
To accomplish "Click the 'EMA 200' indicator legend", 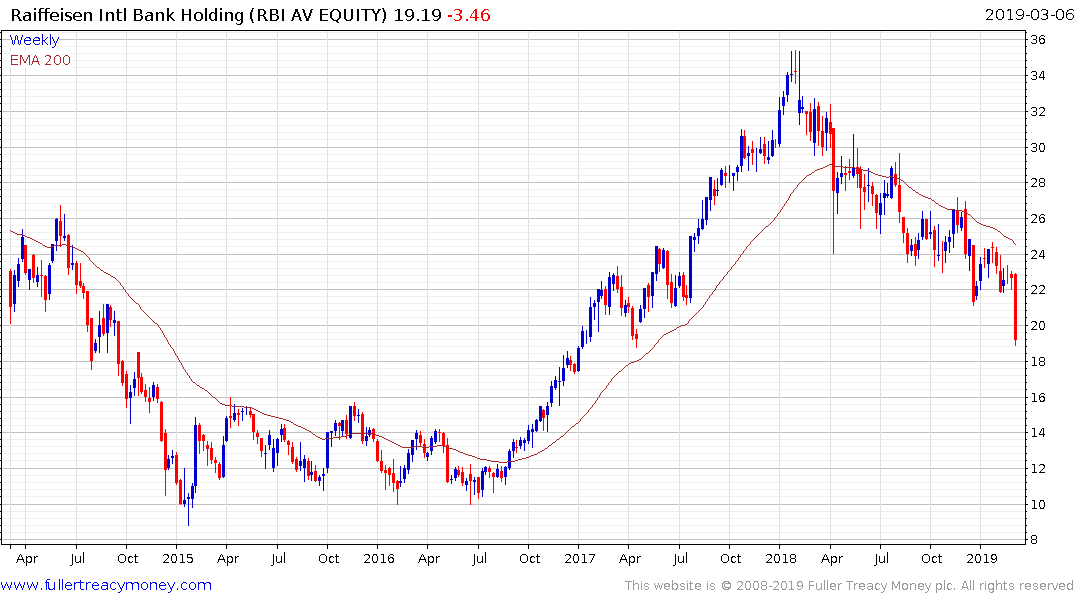I will point(40,60).
